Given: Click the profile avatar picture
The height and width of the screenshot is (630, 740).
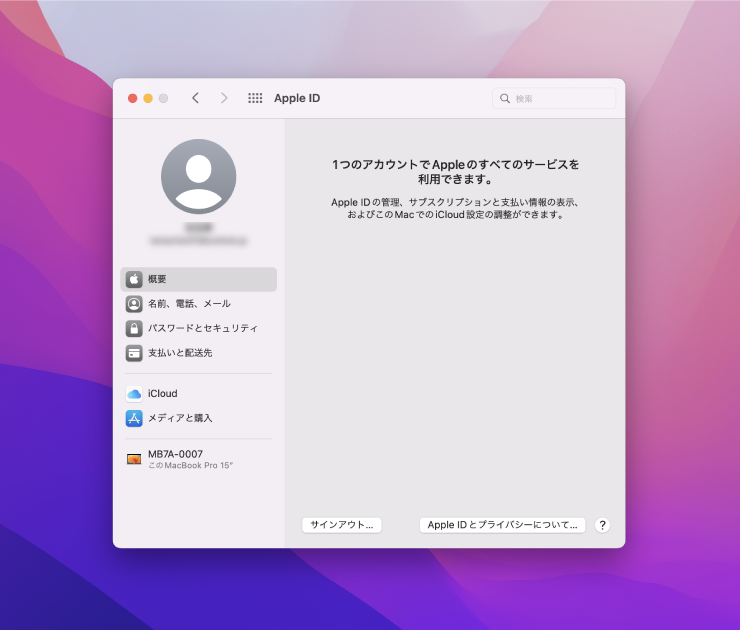Looking at the screenshot, I should click(x=199, y=176).
